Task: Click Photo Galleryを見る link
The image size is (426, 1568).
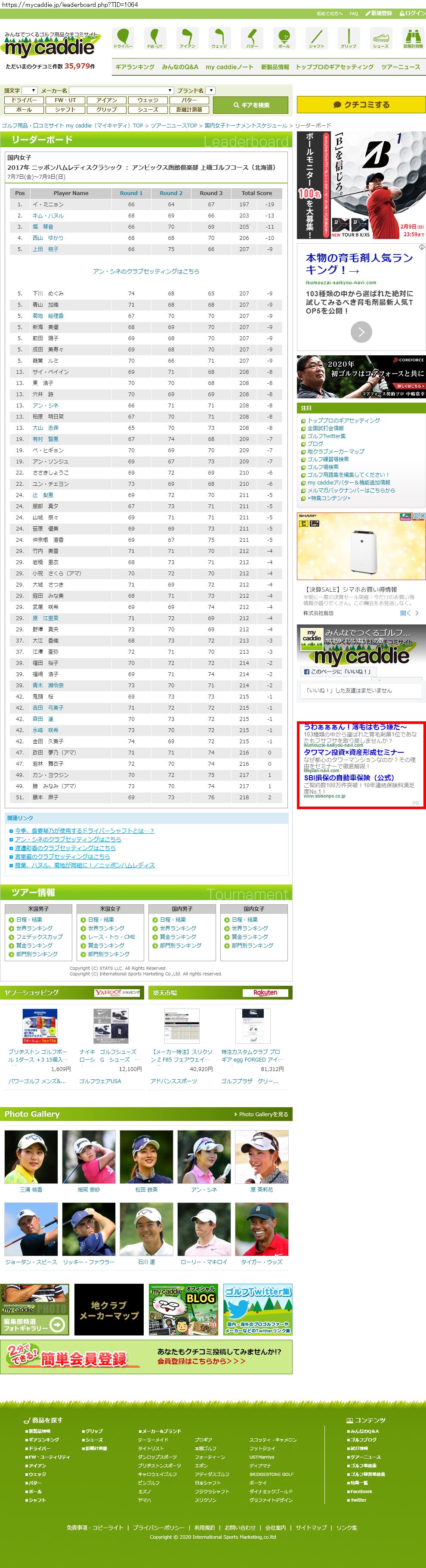Action: [x=261, y=1114]
